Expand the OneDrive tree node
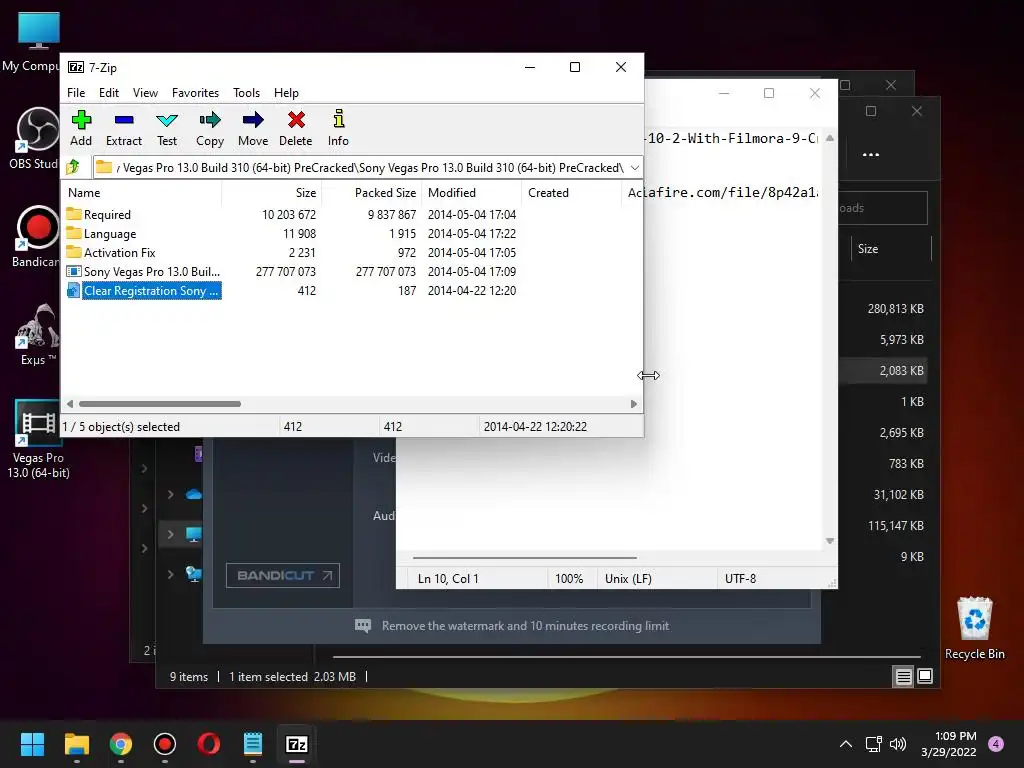 tap(170, 494)
